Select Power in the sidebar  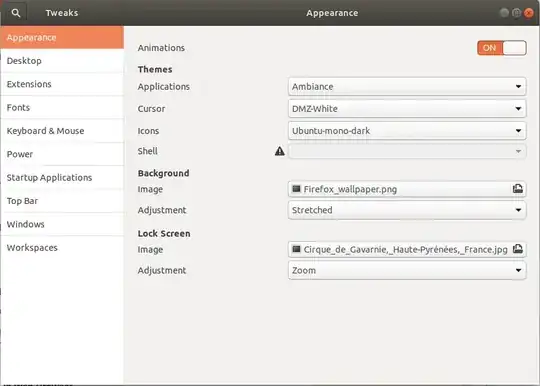click(62, 154)
